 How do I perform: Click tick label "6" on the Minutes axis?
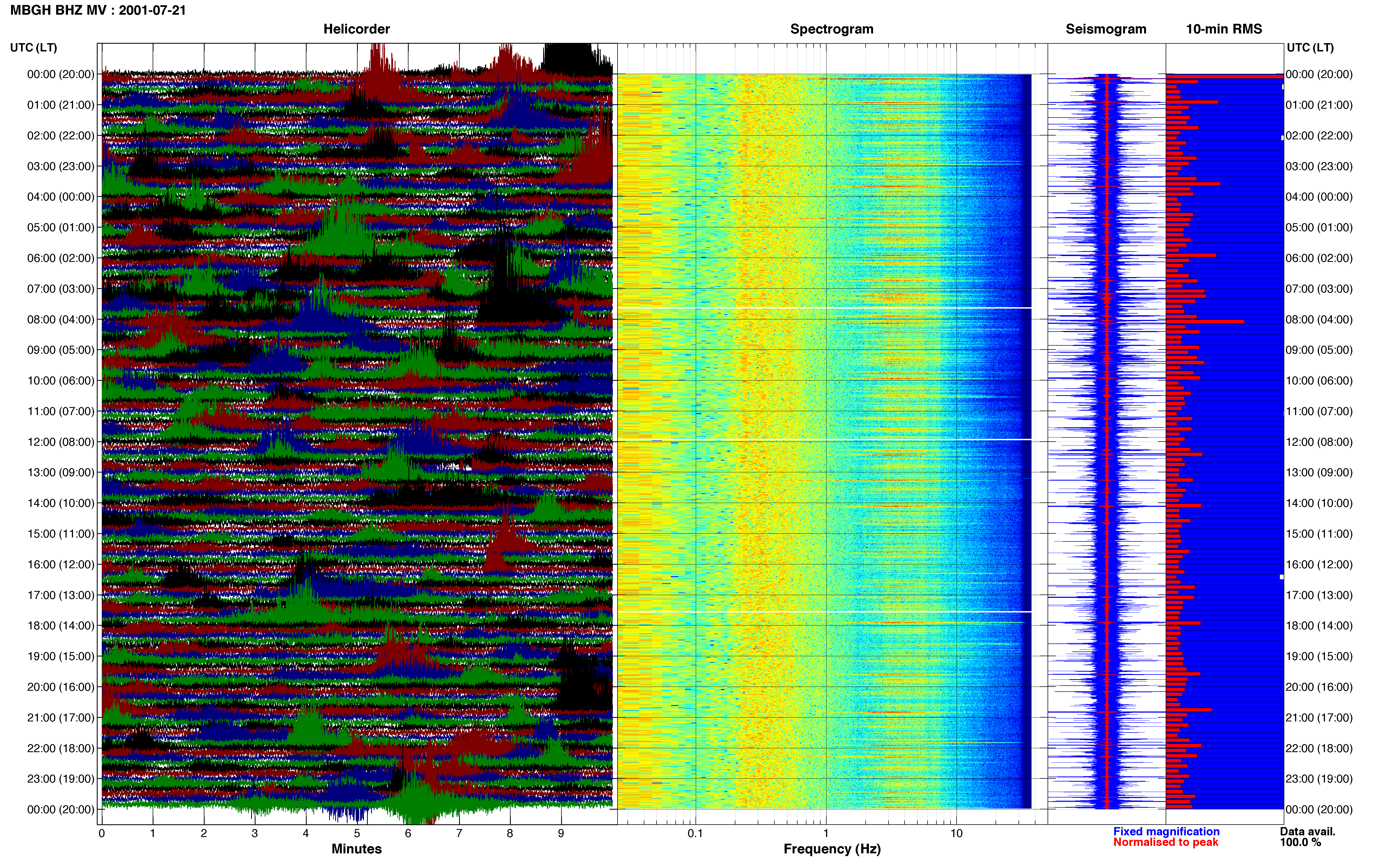[x=408, y=833]
